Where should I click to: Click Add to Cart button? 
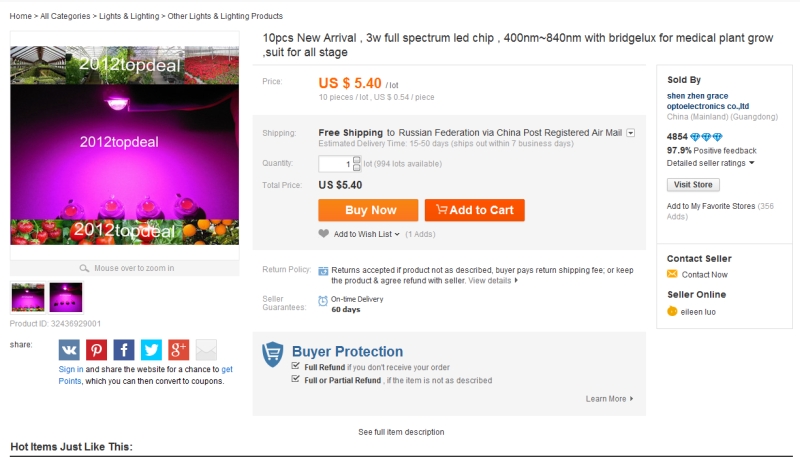[x=474, y=210]
